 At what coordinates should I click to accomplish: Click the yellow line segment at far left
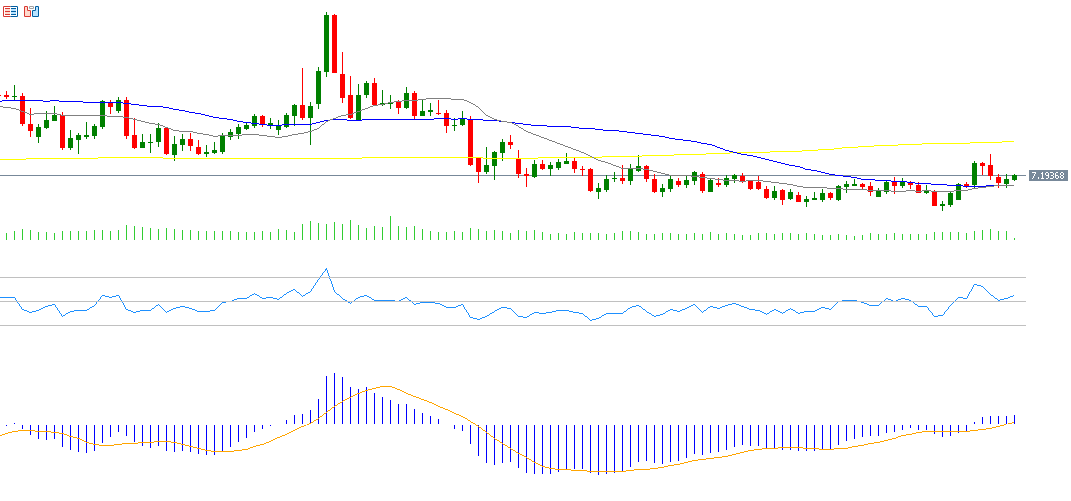coord(60,158)
